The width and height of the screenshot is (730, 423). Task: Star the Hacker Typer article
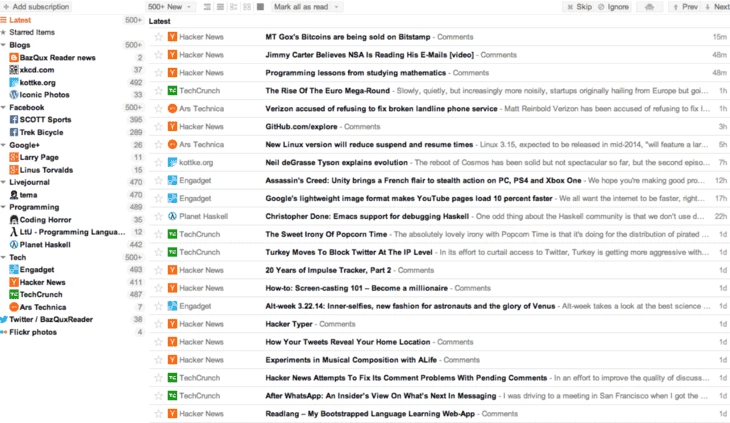coord(158,324)
